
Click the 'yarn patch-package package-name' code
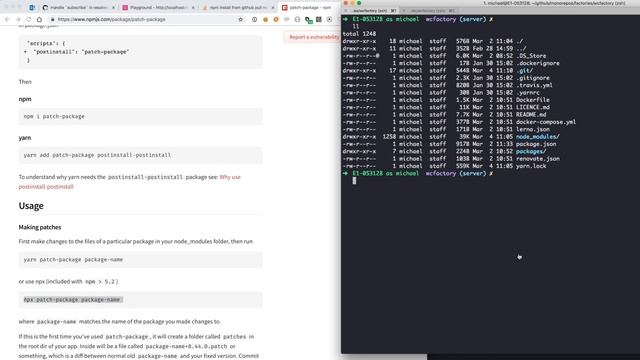[x=140, y=260]
